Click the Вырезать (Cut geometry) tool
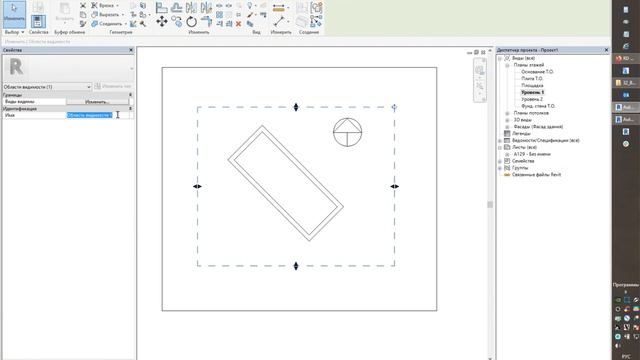This screenshot has width=640, height=360. coord(107,15)
